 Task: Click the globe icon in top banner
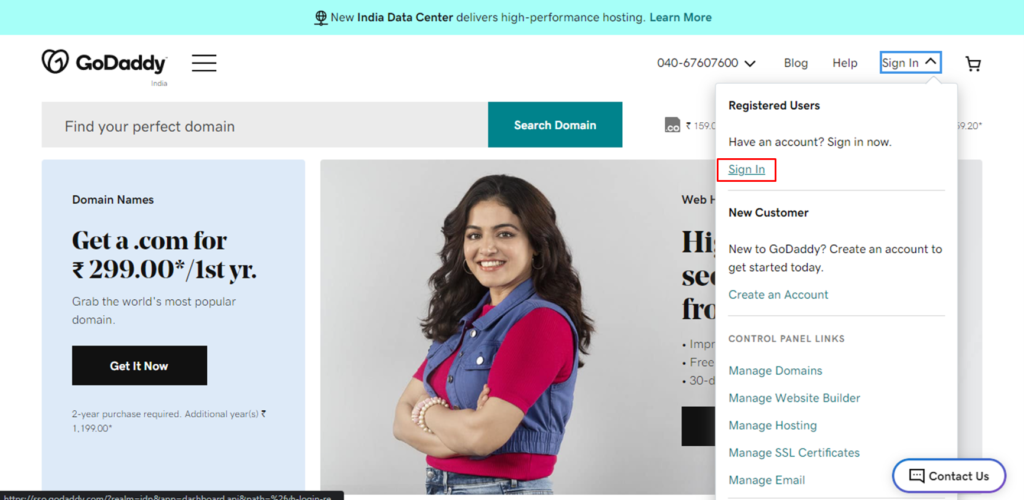click(x=321, y=18)
